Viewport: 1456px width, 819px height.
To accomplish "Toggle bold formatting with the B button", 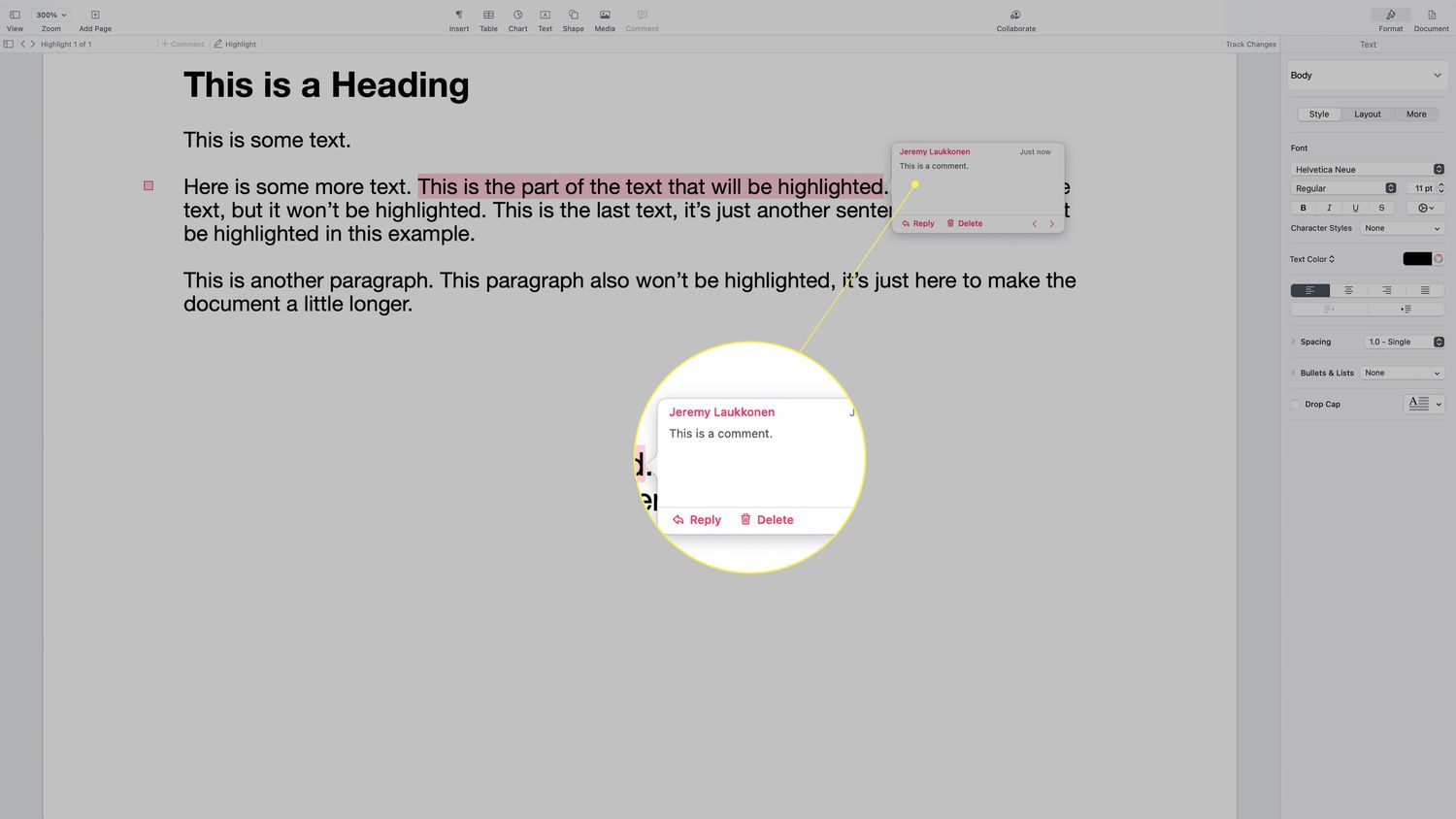I will pos(1303,208).
